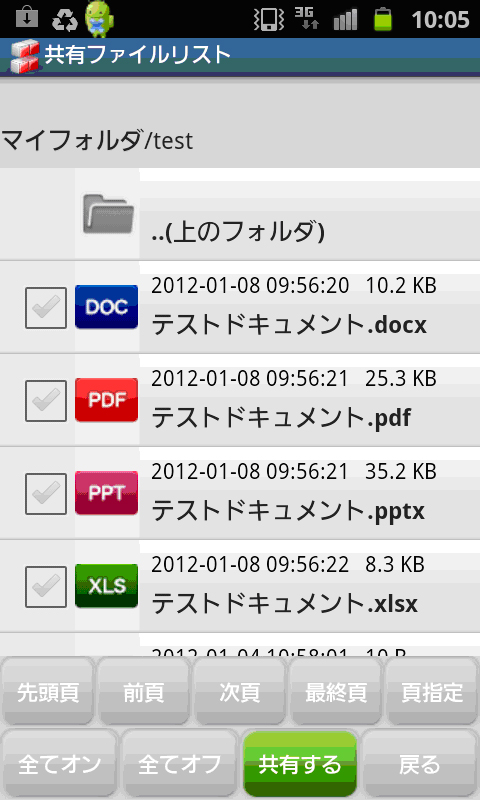Jump to next page with 次頁
This screenshot has width=480, height=800.
[239, 692]
